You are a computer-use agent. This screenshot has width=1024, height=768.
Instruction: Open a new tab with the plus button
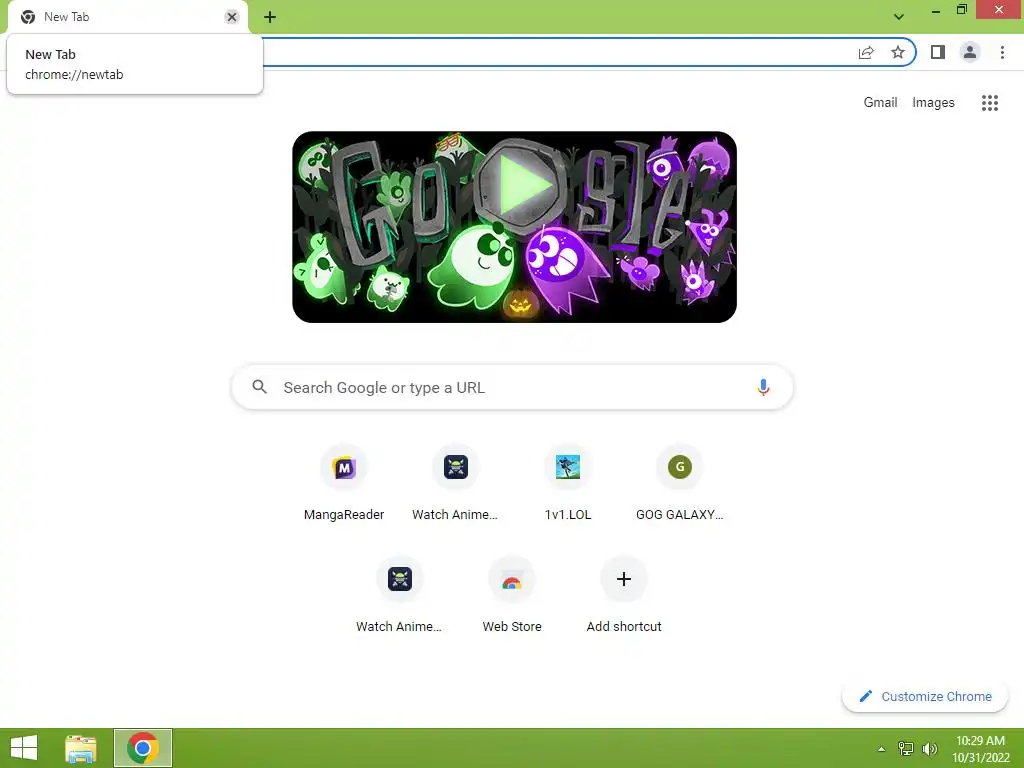tap(270, 17)
